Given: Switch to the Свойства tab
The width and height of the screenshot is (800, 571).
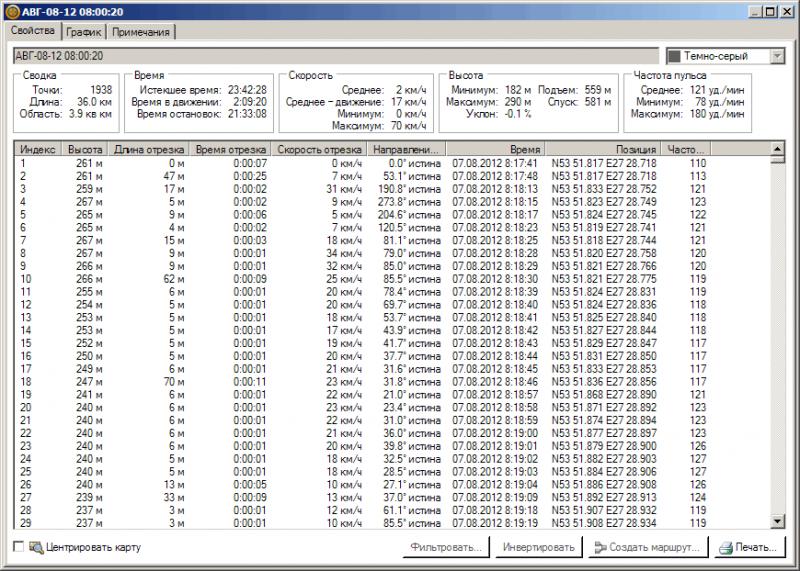Looking at the screenshot, I should [33, 31].
